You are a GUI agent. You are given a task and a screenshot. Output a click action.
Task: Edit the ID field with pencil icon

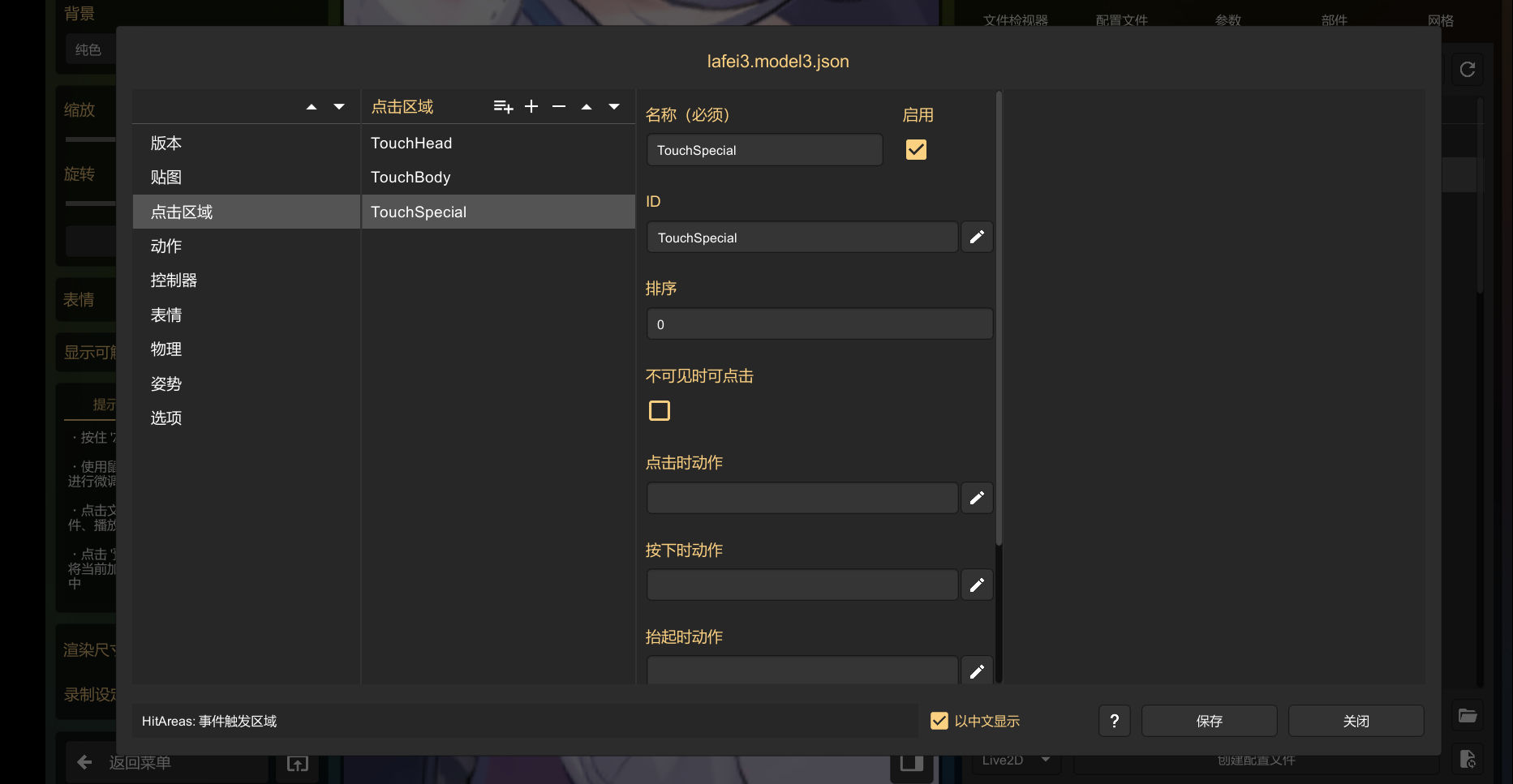[x=977, y=237]
